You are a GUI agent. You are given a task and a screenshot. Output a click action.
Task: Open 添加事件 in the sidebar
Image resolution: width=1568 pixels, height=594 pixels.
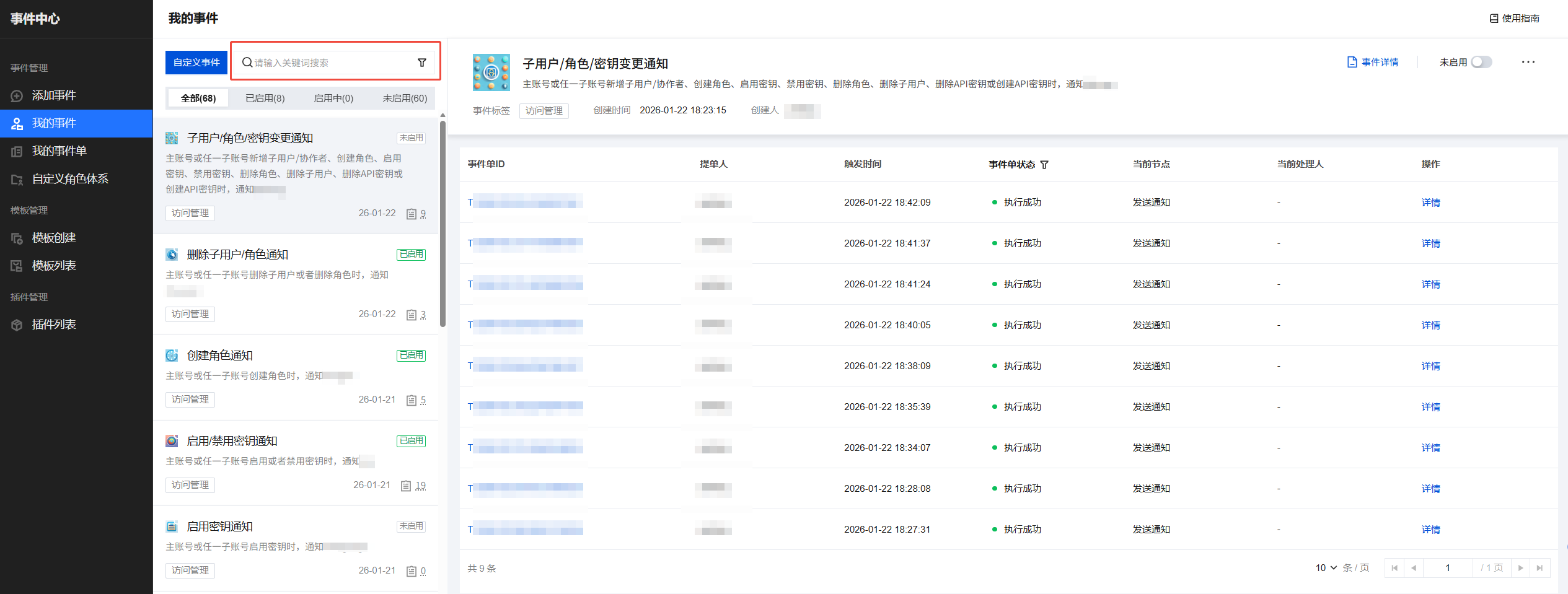(54, 95)
